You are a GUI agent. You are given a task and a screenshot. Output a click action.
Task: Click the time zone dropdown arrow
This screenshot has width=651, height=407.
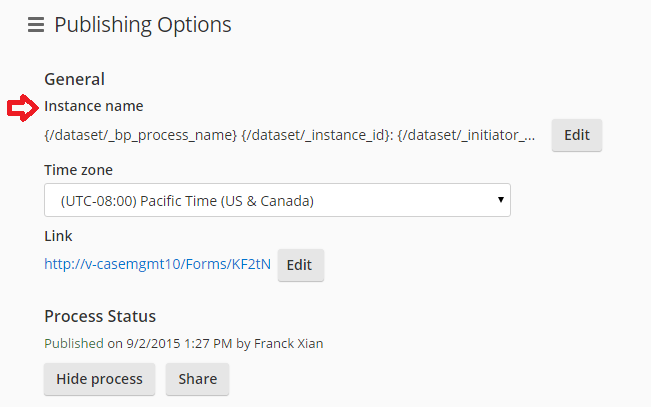(x=501, y=200)
